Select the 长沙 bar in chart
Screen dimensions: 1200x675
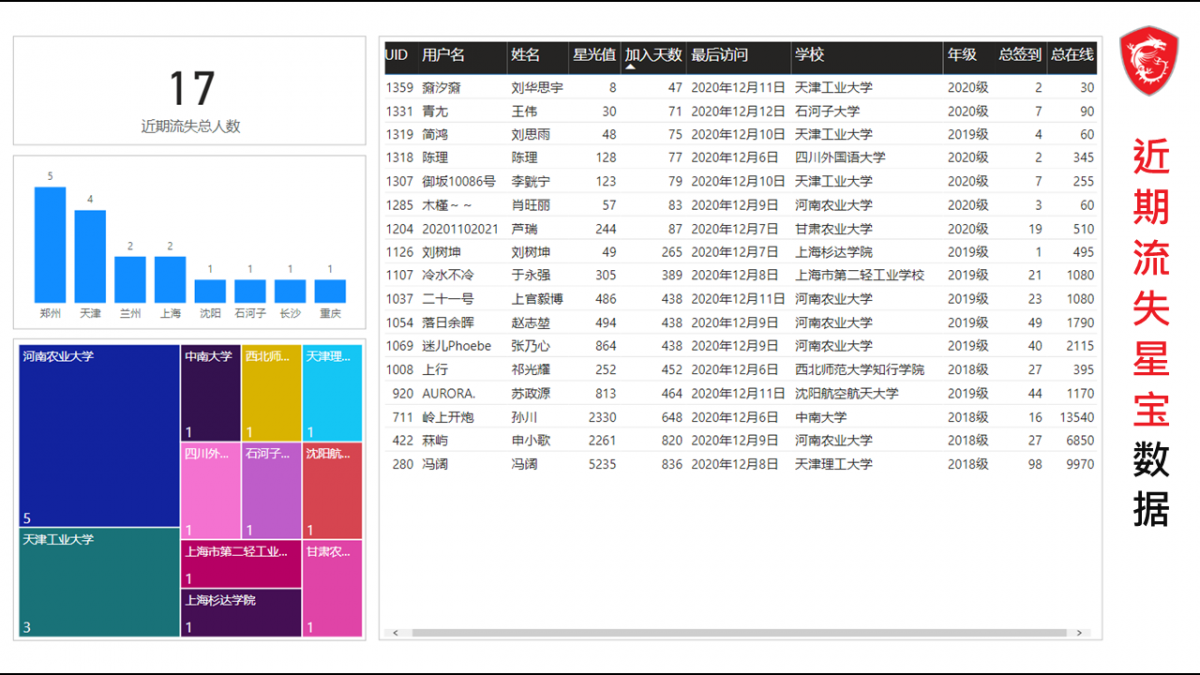(x=290, y=291)
